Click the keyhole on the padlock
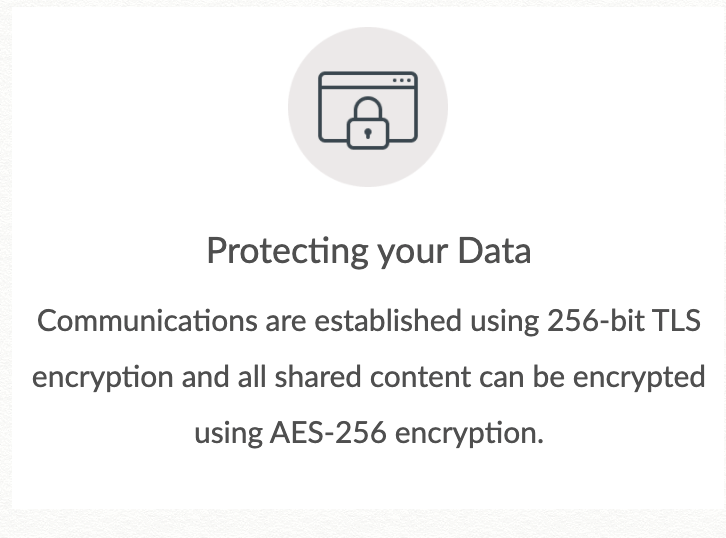Viewport: 726px width, 538px height. [x=368, y=131]
